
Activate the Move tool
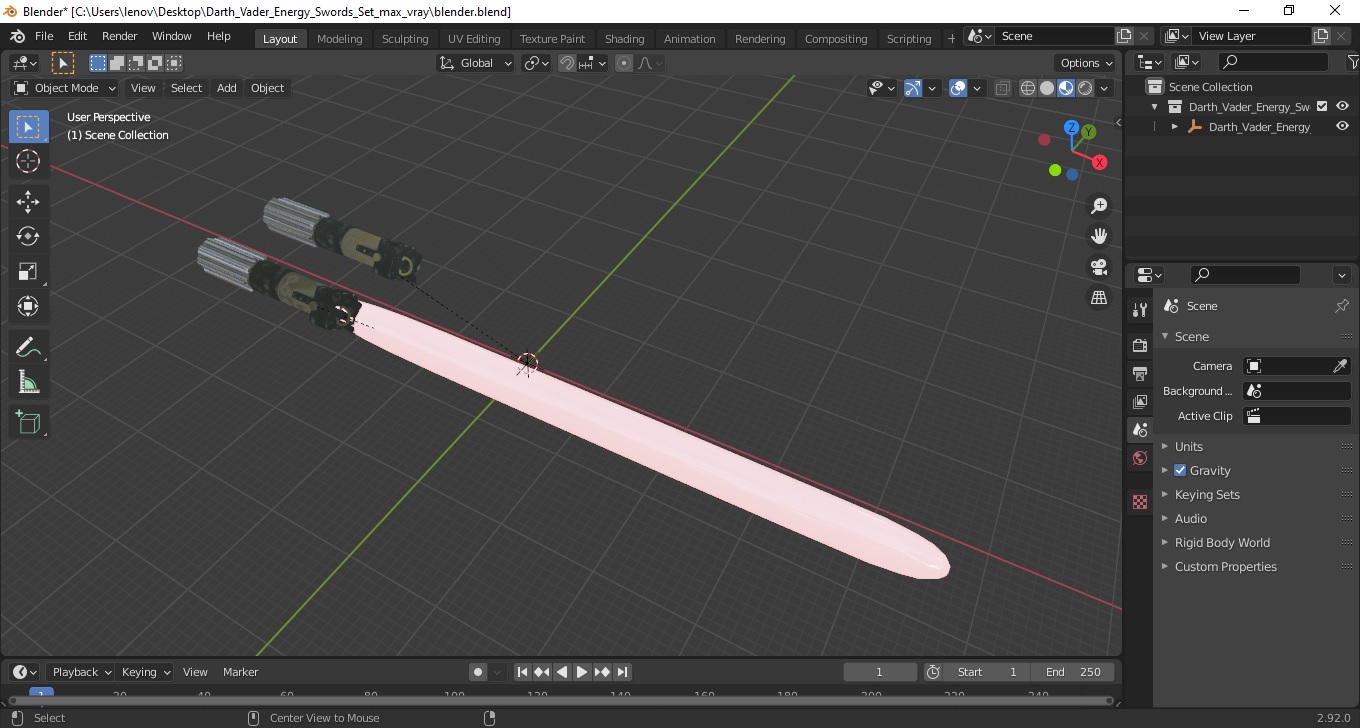tap(28, 201)
